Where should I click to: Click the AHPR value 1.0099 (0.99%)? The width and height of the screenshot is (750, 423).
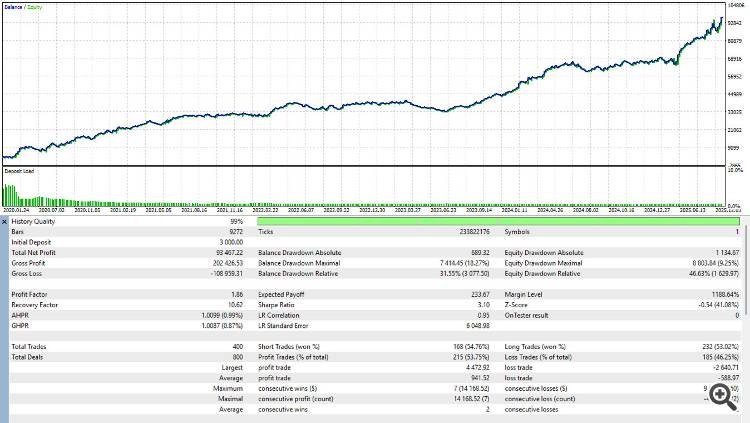click(222, 315)
